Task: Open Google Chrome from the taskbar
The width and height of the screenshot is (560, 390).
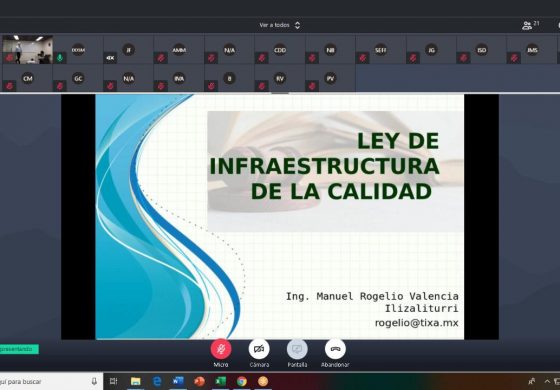Action: tap(241, 381)
